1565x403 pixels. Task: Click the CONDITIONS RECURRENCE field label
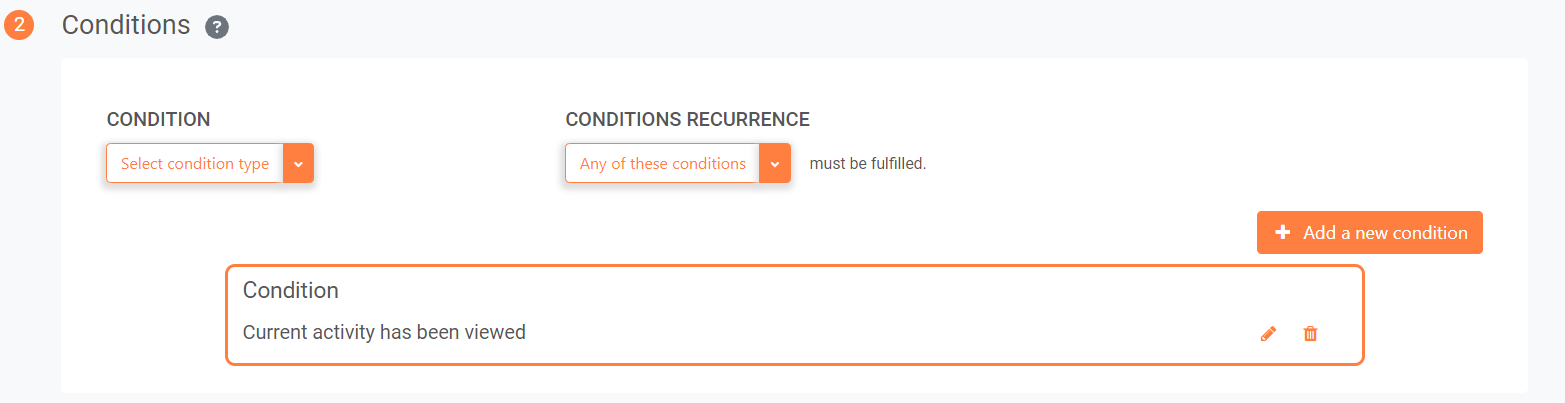coord(687,119)
